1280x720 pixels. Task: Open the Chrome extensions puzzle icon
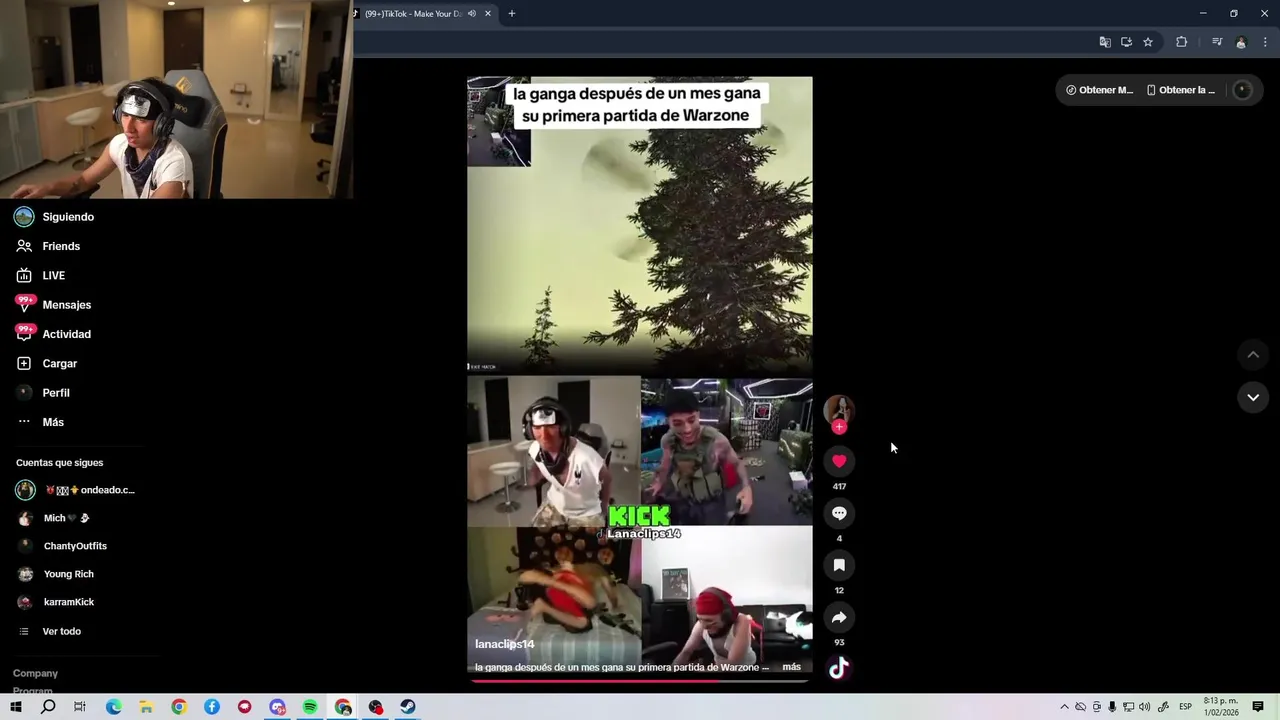click(1181, 42)
